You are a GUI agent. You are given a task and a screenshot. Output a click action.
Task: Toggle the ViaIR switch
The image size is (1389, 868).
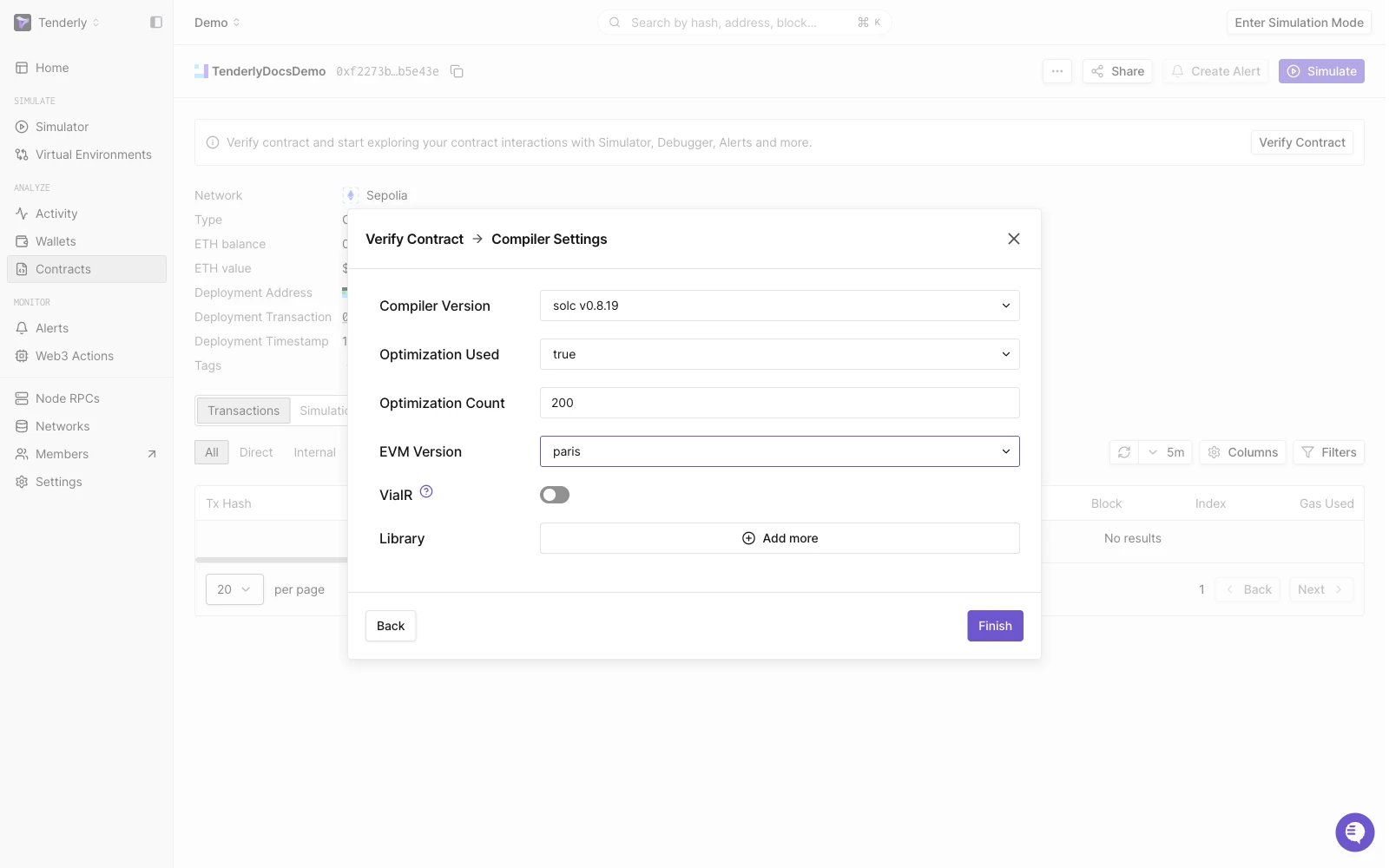[x=555, y=495]
